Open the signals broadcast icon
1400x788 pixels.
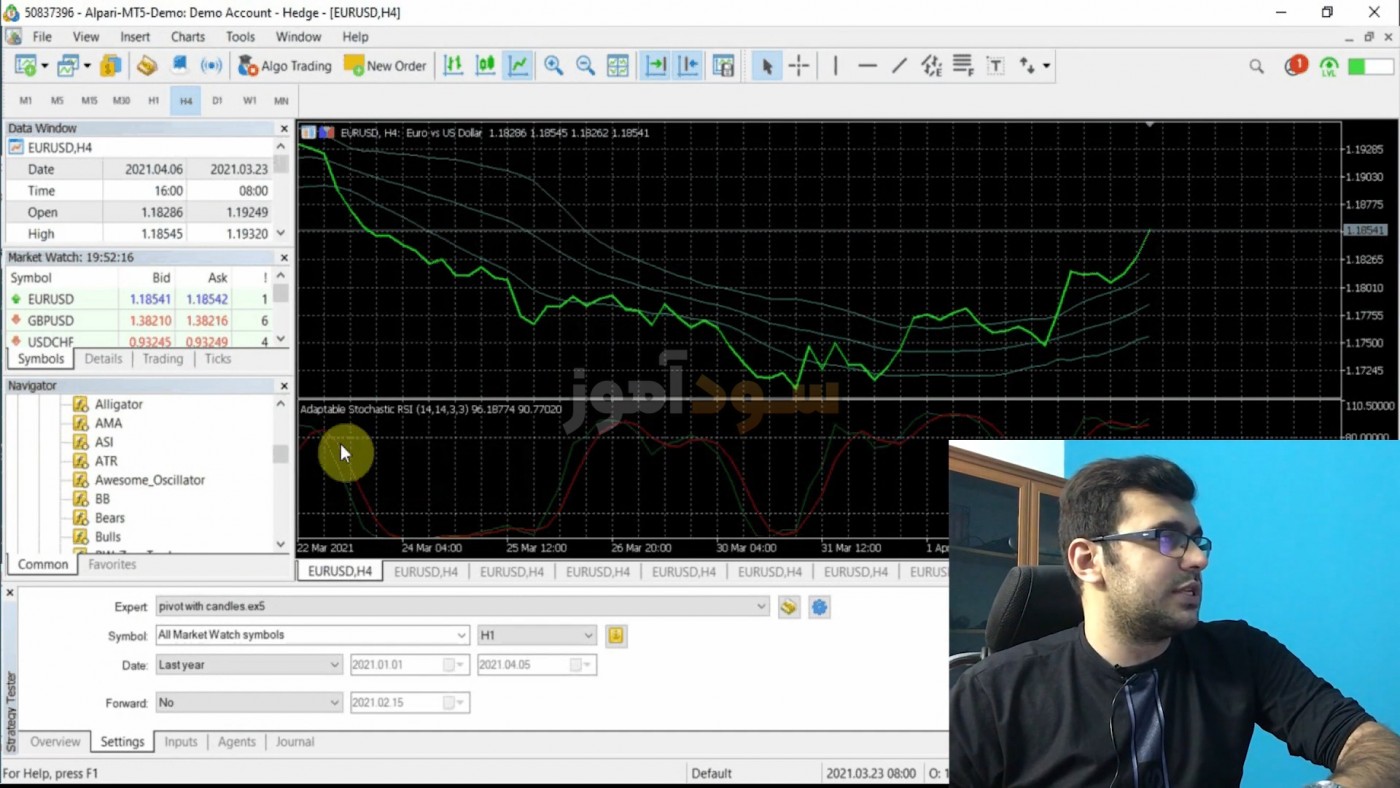[x=211, y=66]
